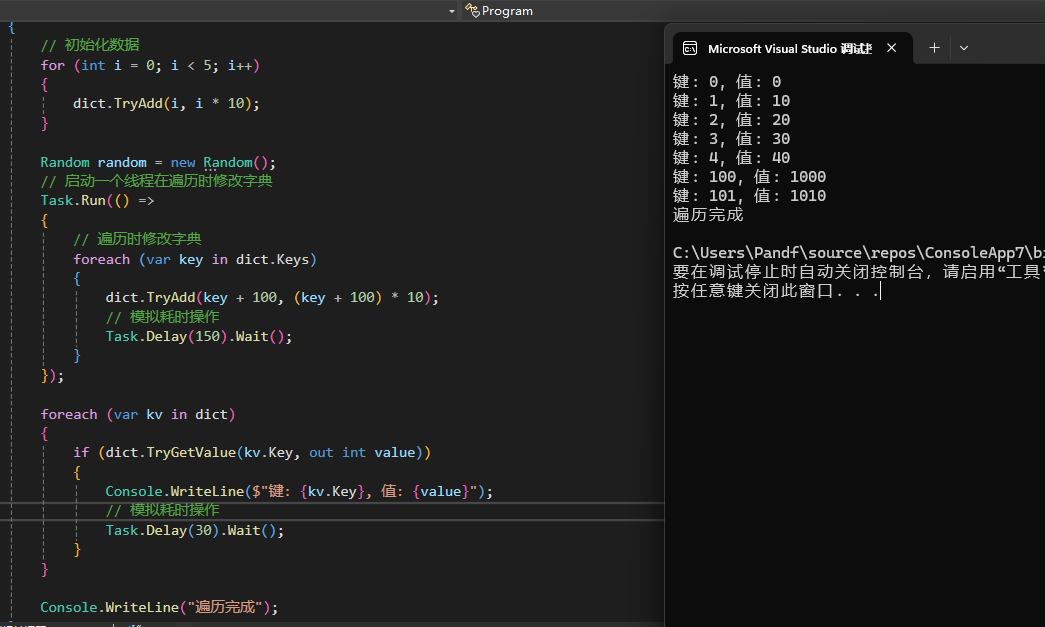
Task: Click the comment line '// 初始化数据'
Action: 90,45
